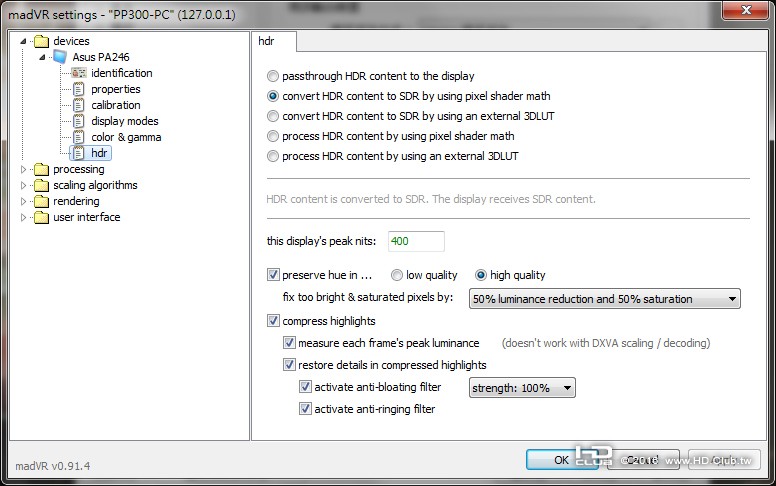Open the color & gamma page icon
This screenshot has width=776, height=486.
(79, 137)
